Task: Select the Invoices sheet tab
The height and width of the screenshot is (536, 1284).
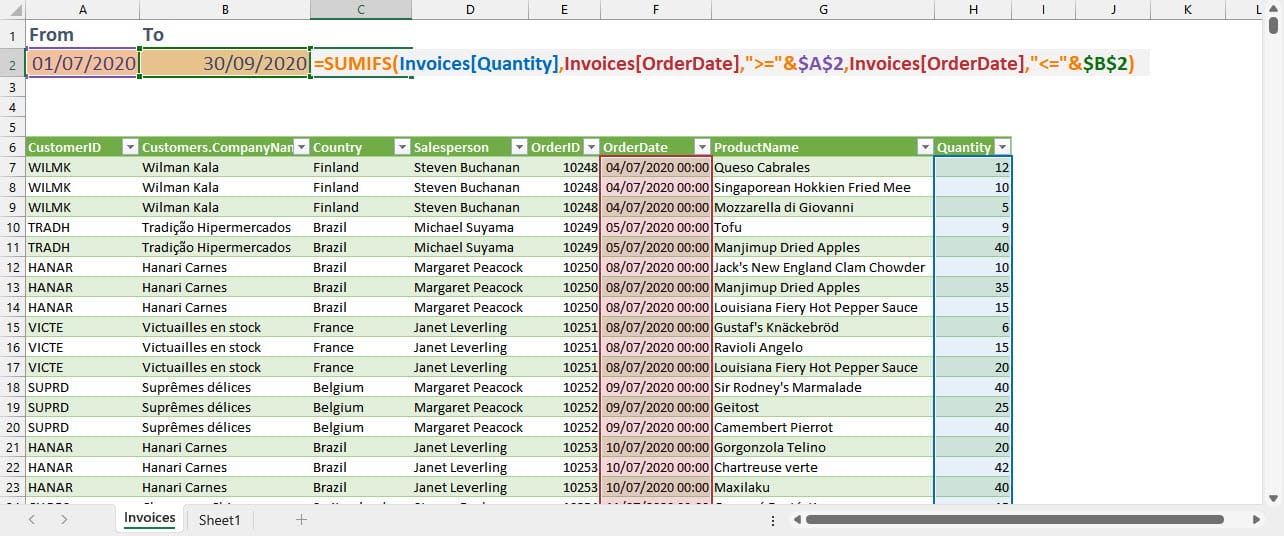Action: click(149, 518)
